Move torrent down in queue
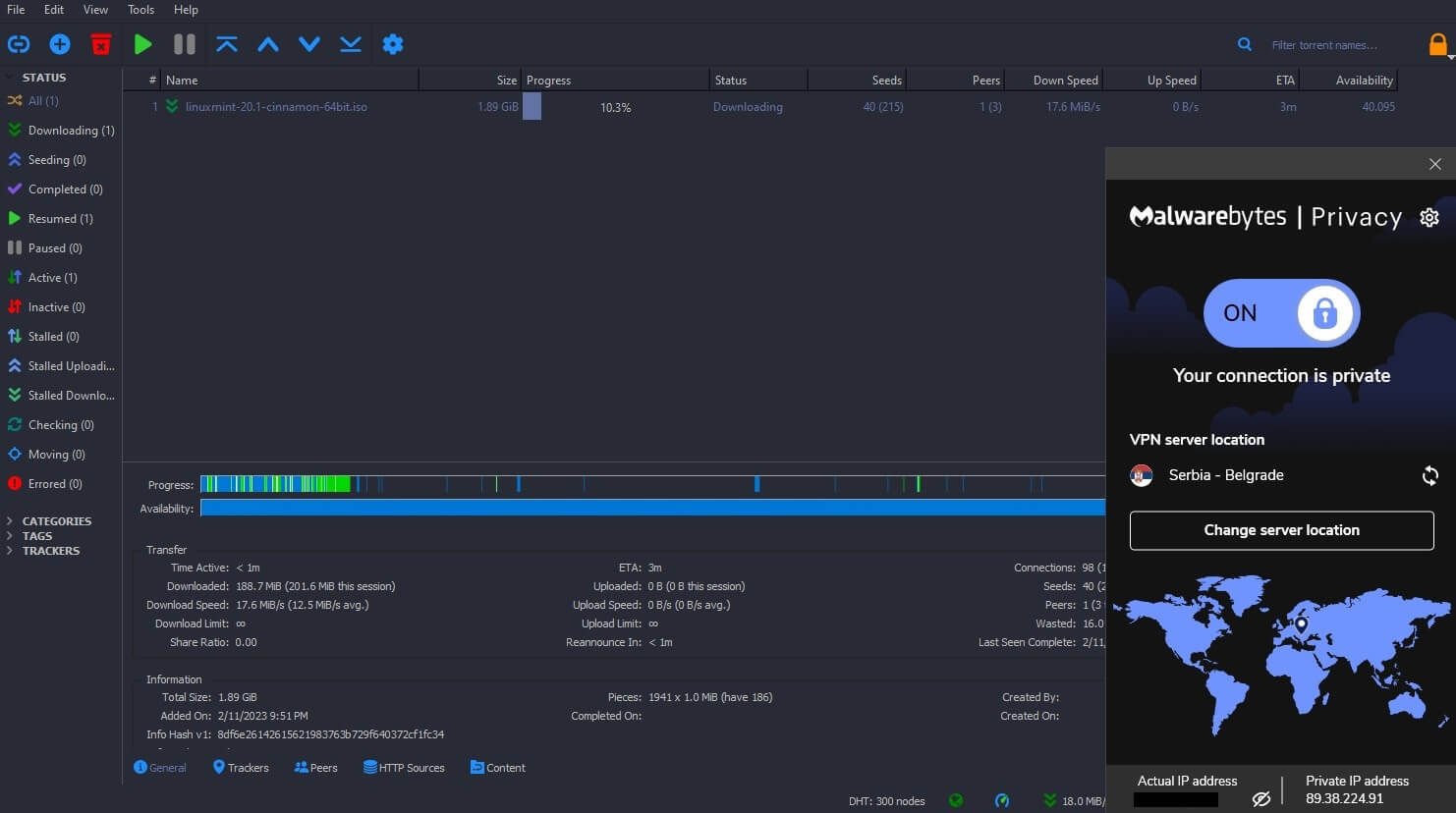The width and height of the screenshot is (1456, 813). pyautogui.click(x=309, y=44)
